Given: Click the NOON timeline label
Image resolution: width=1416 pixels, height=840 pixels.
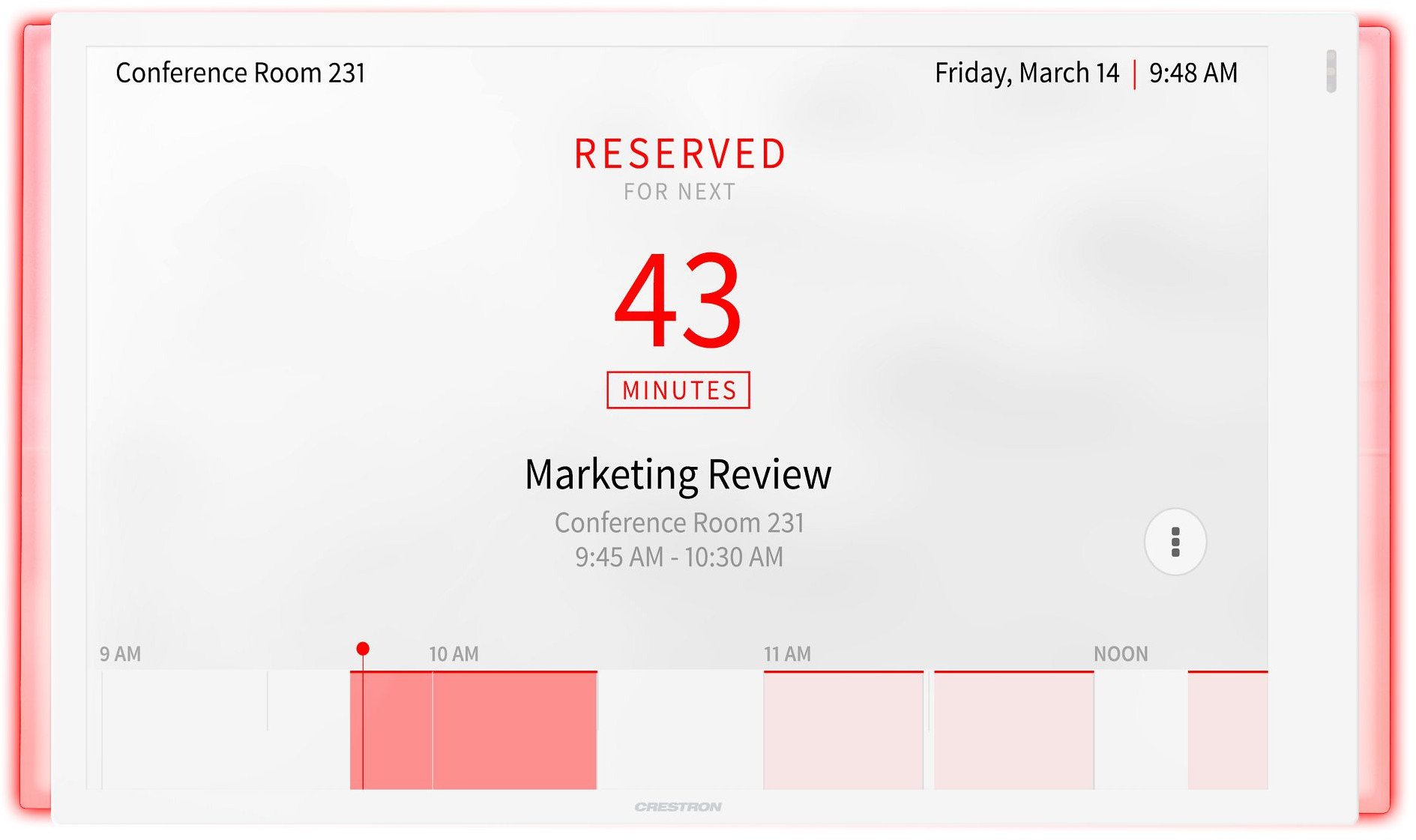Looking at the screenshot, I should tap(1120, 654).
